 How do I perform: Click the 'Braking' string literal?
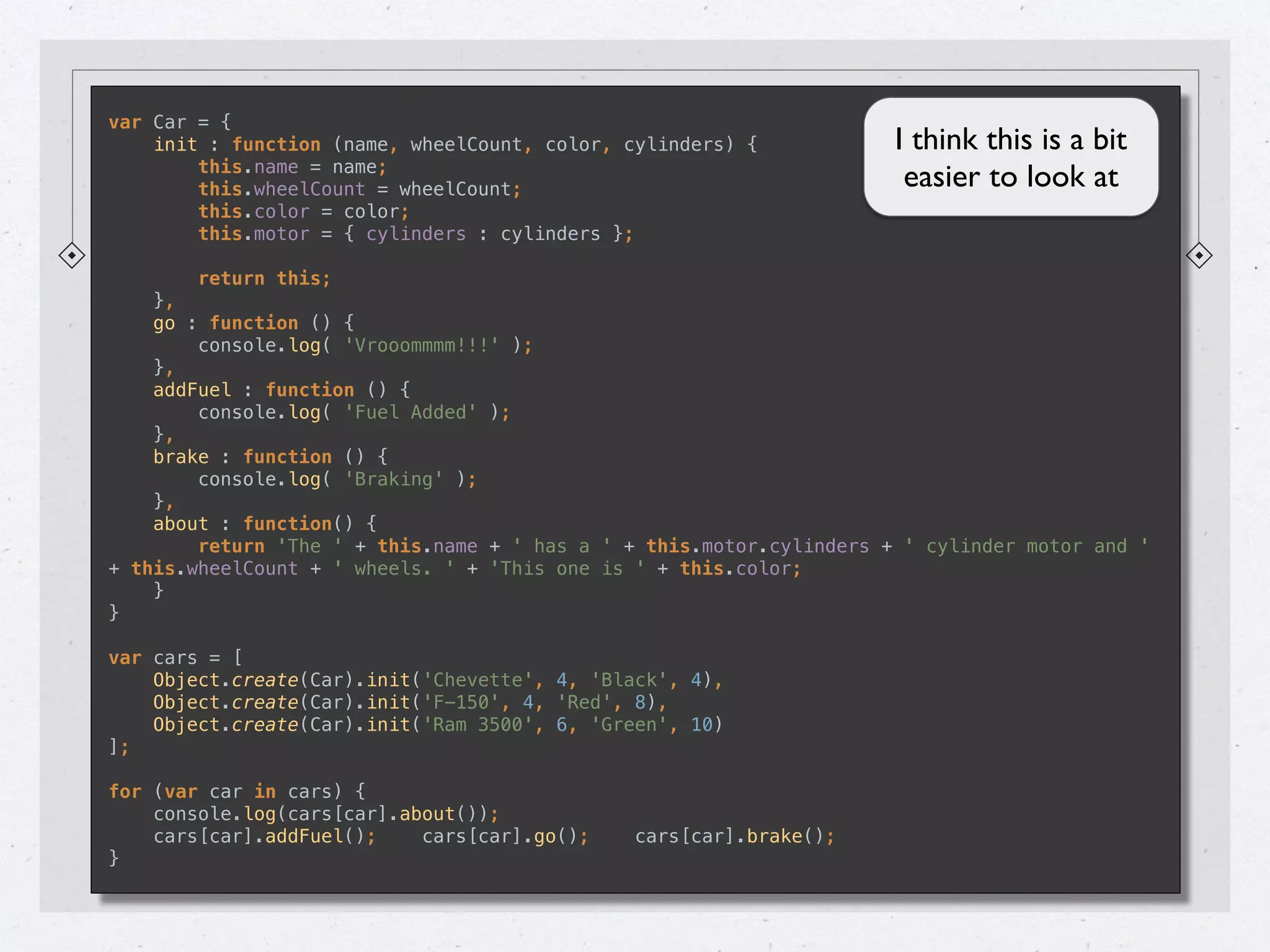point(393,479)
